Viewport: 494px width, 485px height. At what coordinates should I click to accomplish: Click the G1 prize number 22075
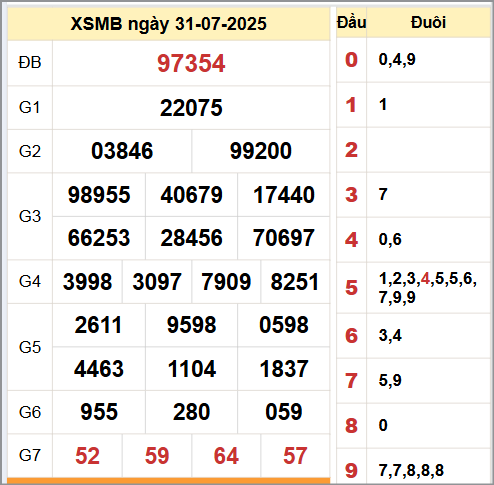point(191,108)
